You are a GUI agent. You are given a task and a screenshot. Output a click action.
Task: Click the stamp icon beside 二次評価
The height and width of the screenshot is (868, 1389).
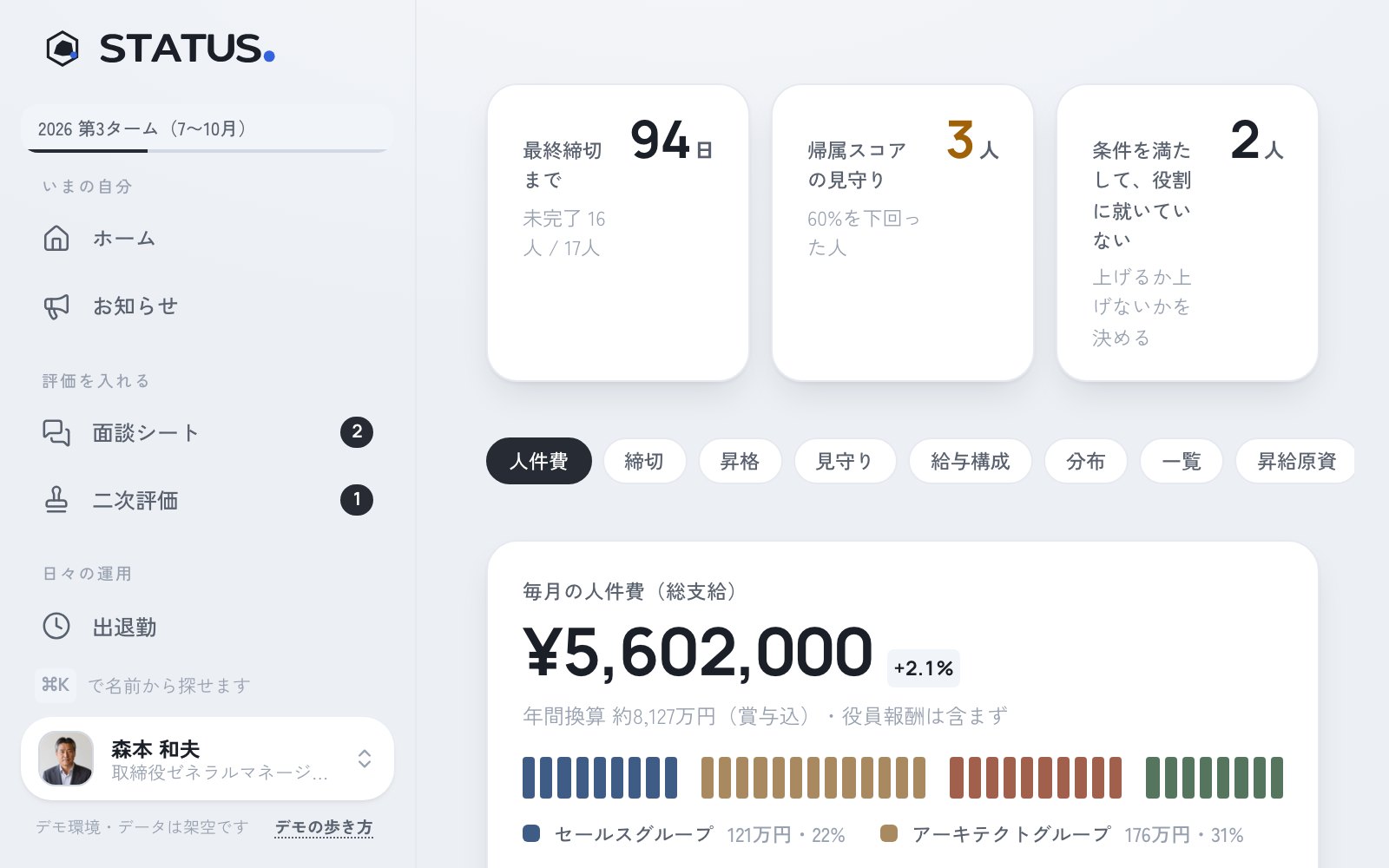56,500
